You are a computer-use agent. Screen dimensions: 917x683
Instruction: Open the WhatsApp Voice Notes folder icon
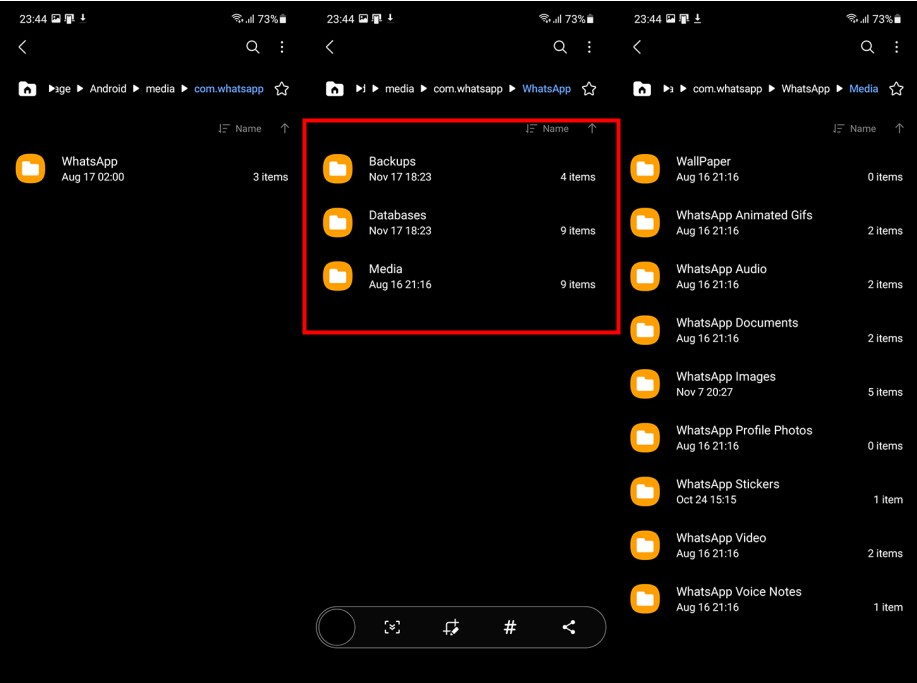coord(645,599)
